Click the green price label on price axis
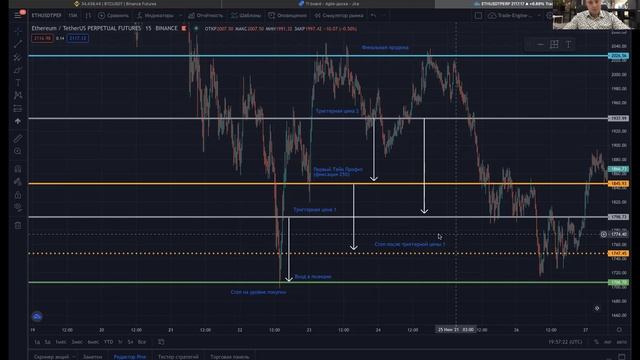Screen dimensions: 640x360 618,282
